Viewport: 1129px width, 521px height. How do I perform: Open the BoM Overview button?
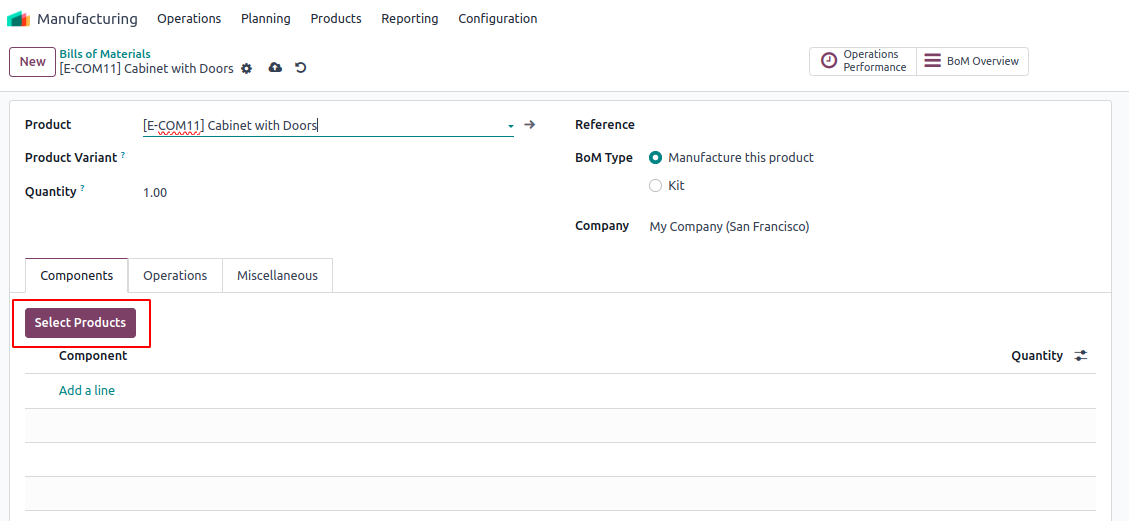pos(972,61)
